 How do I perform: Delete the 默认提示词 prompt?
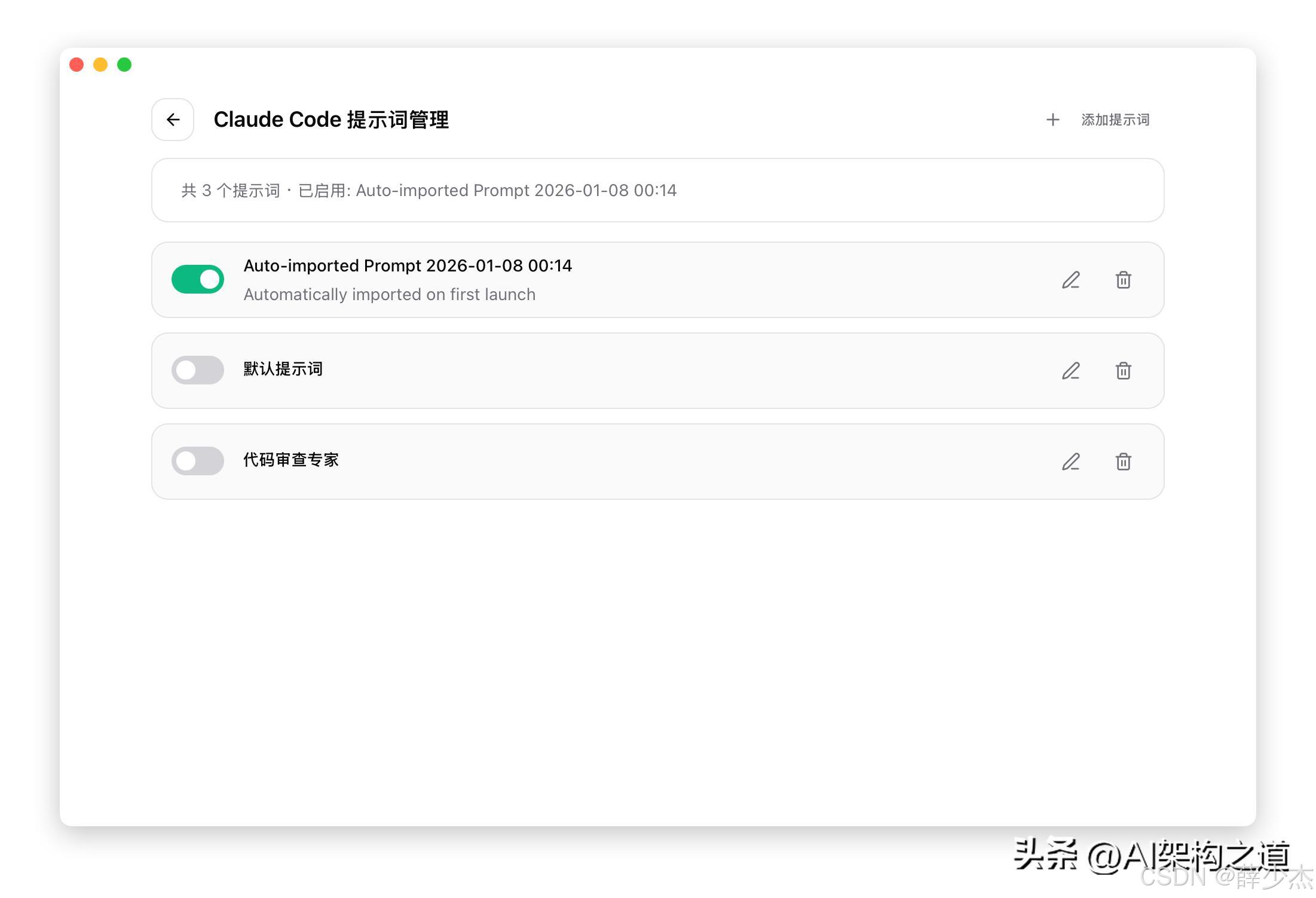(1124, 371)
